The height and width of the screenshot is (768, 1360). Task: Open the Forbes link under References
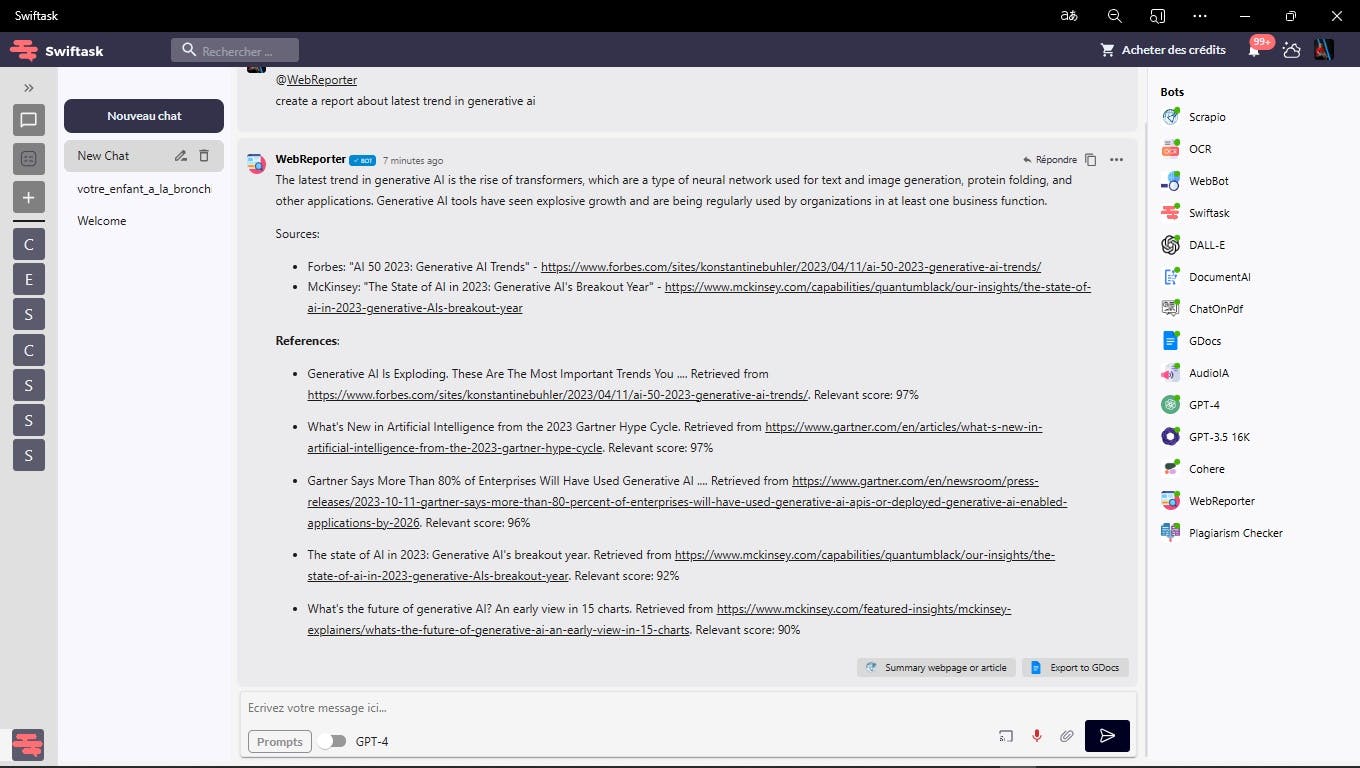click(x=558, y=395)
